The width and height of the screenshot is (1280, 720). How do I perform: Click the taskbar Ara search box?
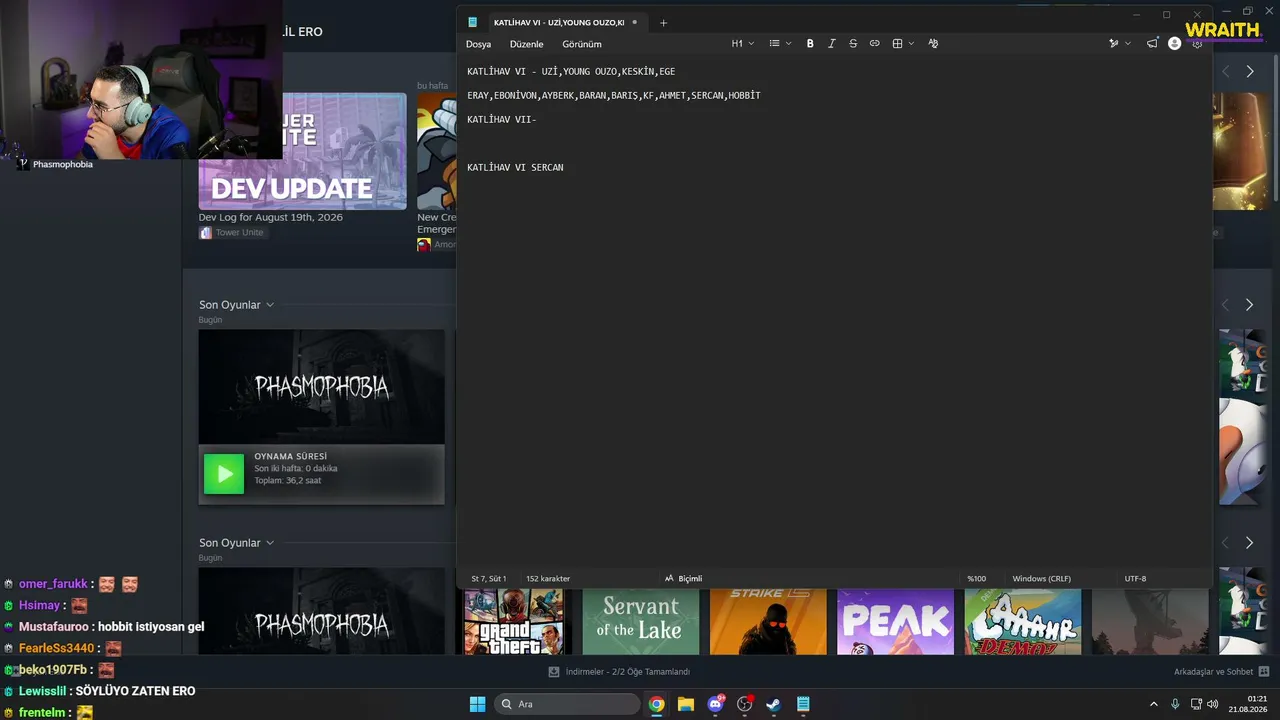pos(568,704)
